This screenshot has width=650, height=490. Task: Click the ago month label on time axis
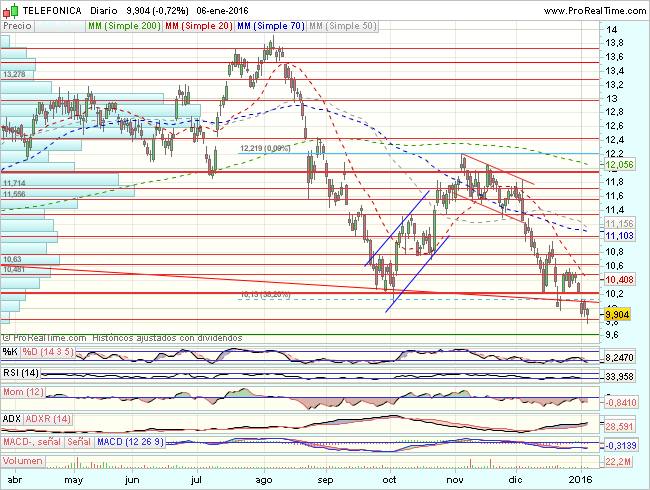264,480
